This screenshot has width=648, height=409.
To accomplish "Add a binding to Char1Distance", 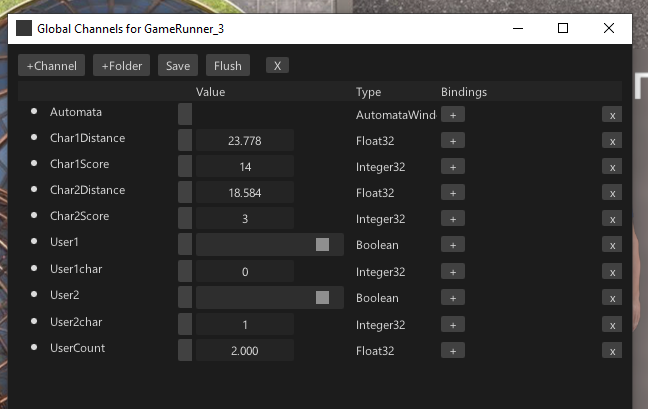I will point(453,140).
